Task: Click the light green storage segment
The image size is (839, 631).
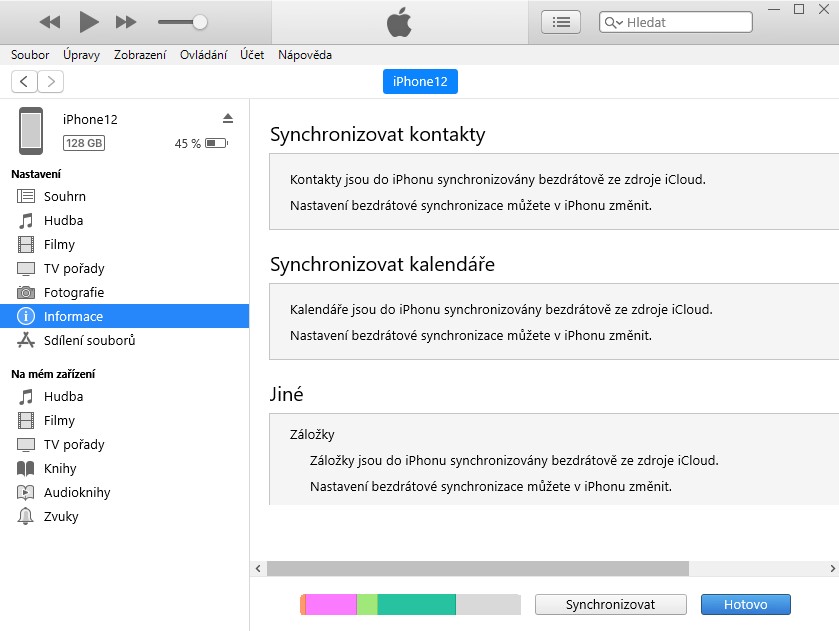Action: click(x=367, y=605)
